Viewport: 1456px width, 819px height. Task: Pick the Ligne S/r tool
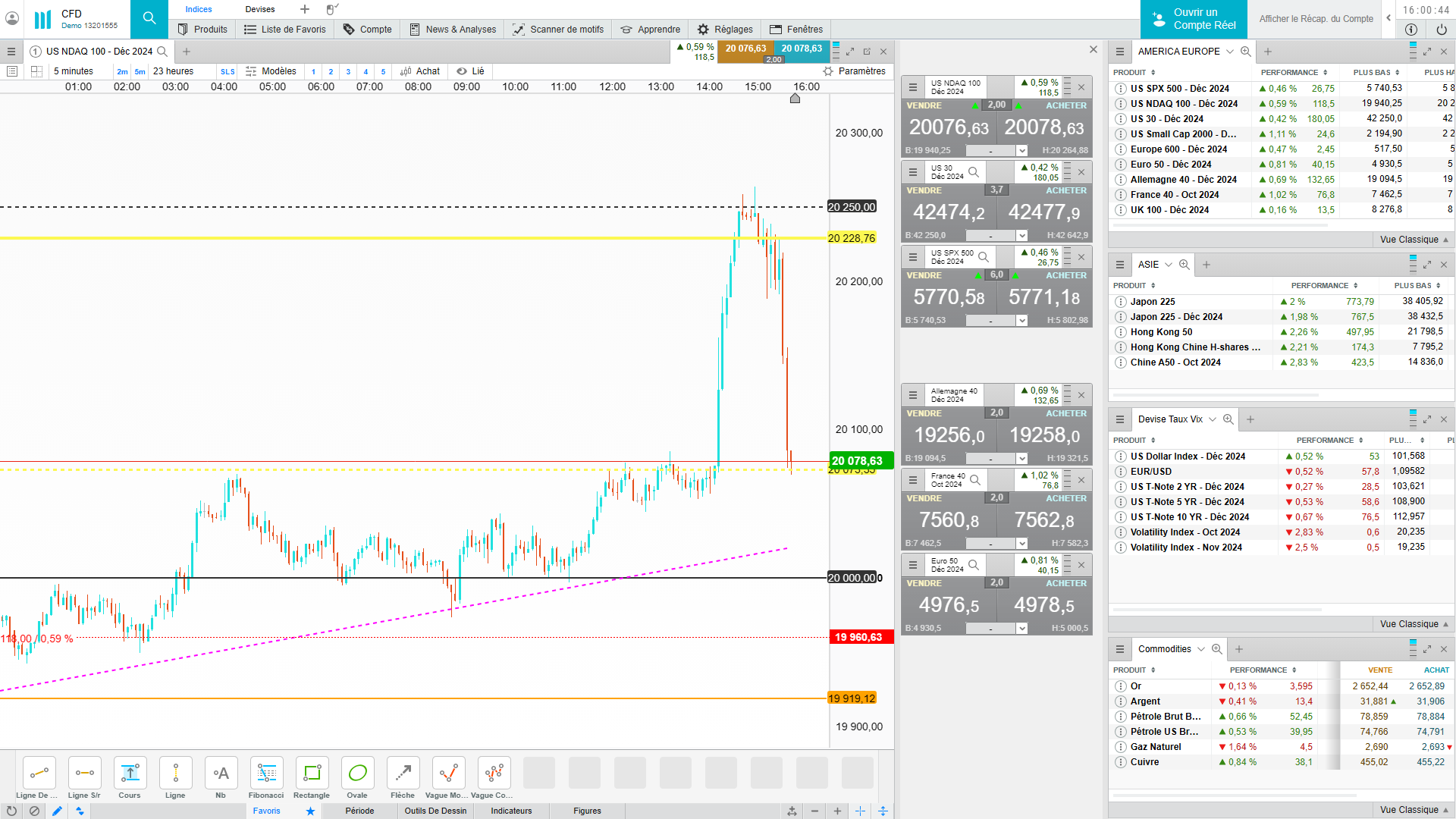click(x=84, y=773)
